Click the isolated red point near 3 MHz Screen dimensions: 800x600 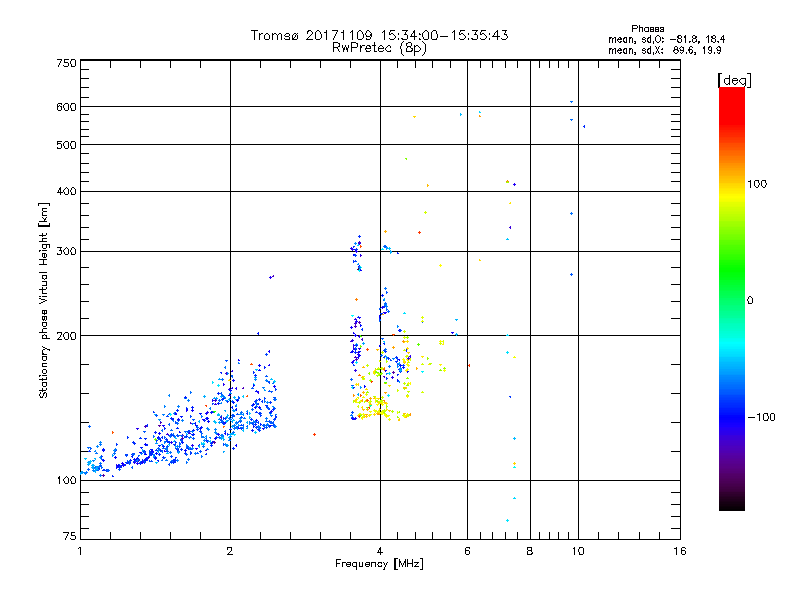(x=314, y=434)
